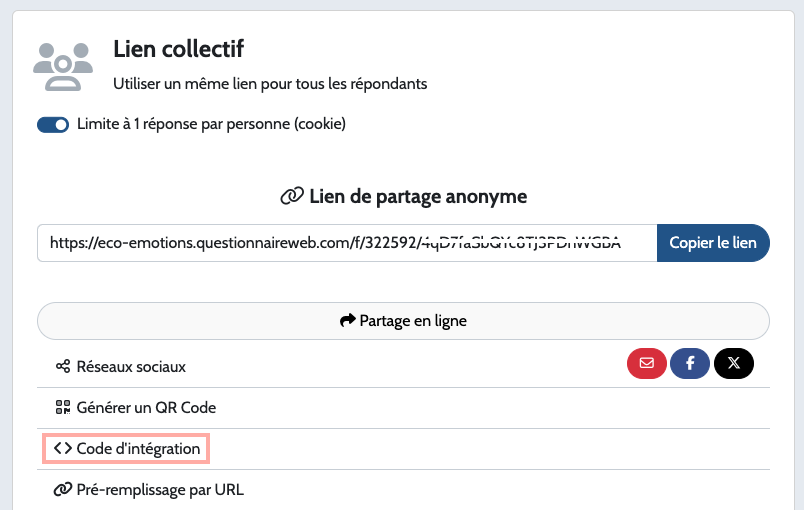This screenshot has height=510, width=804.
Task: Share survey via the red email icon
Action: 647,363
